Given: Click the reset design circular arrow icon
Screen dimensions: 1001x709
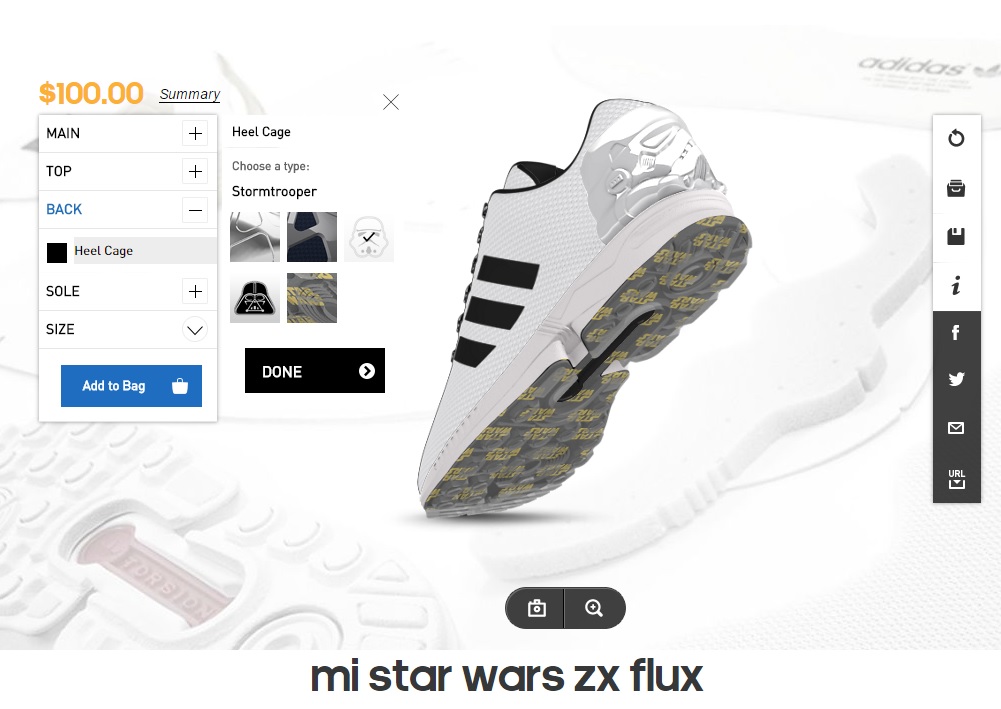Looking at the screenshot, I should click(x=956, y=138).
